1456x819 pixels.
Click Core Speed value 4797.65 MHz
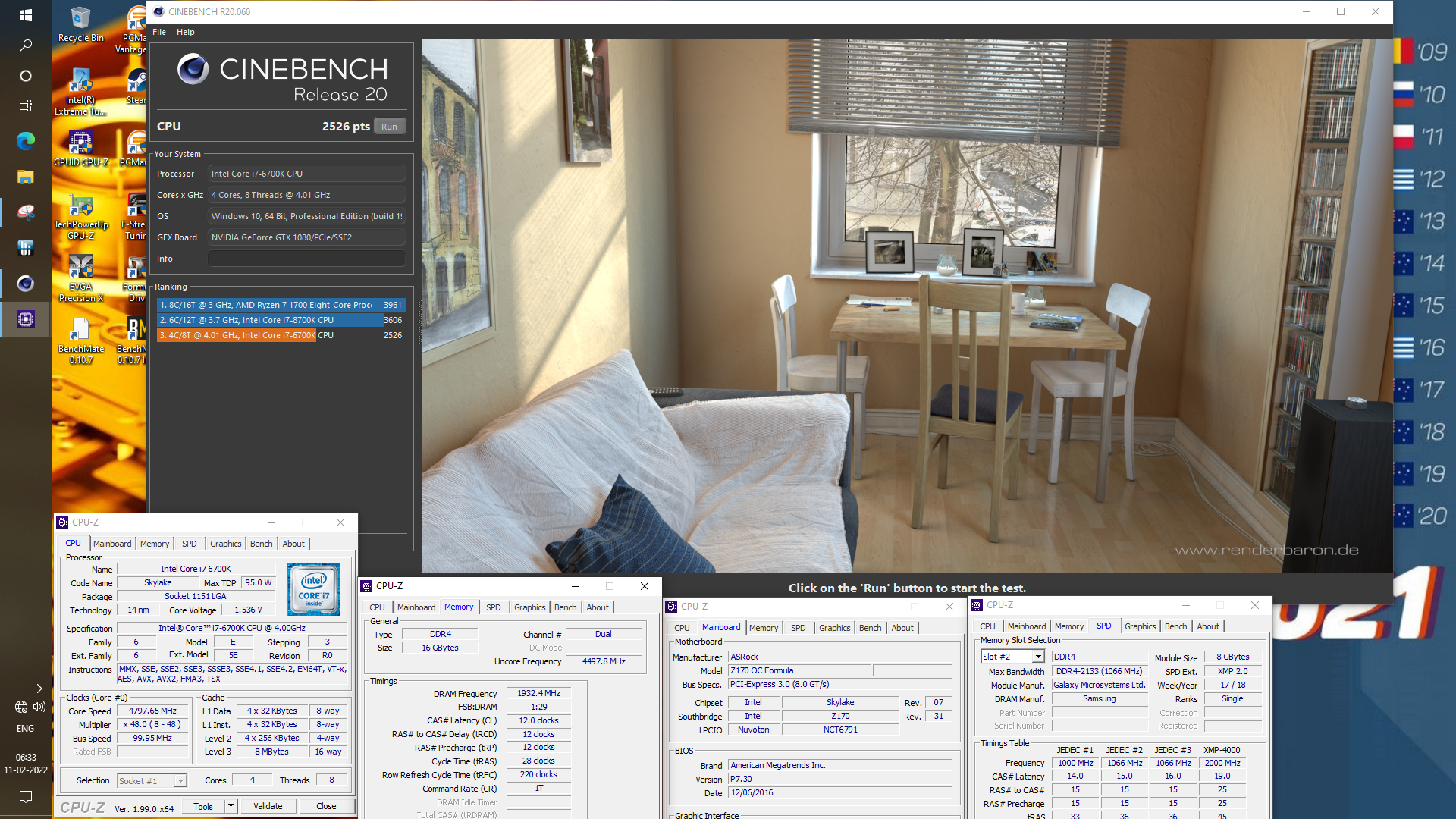pyautogui.click(x=152, y=711)
